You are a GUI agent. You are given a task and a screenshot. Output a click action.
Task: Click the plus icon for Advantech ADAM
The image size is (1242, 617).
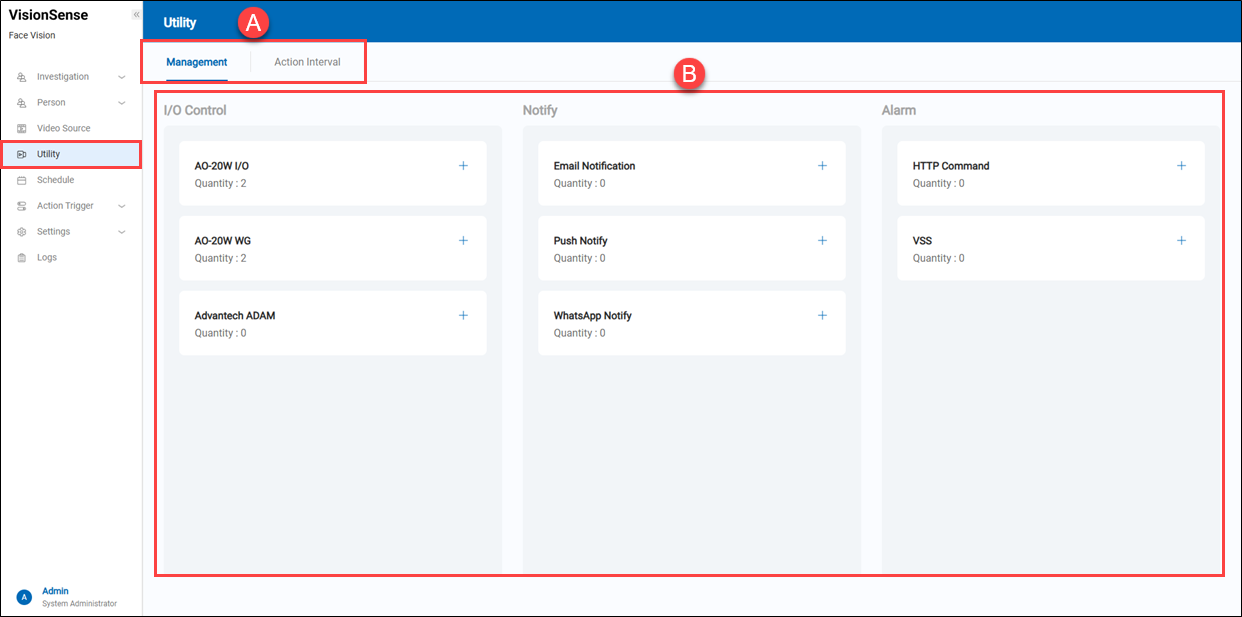coord(463,316)
